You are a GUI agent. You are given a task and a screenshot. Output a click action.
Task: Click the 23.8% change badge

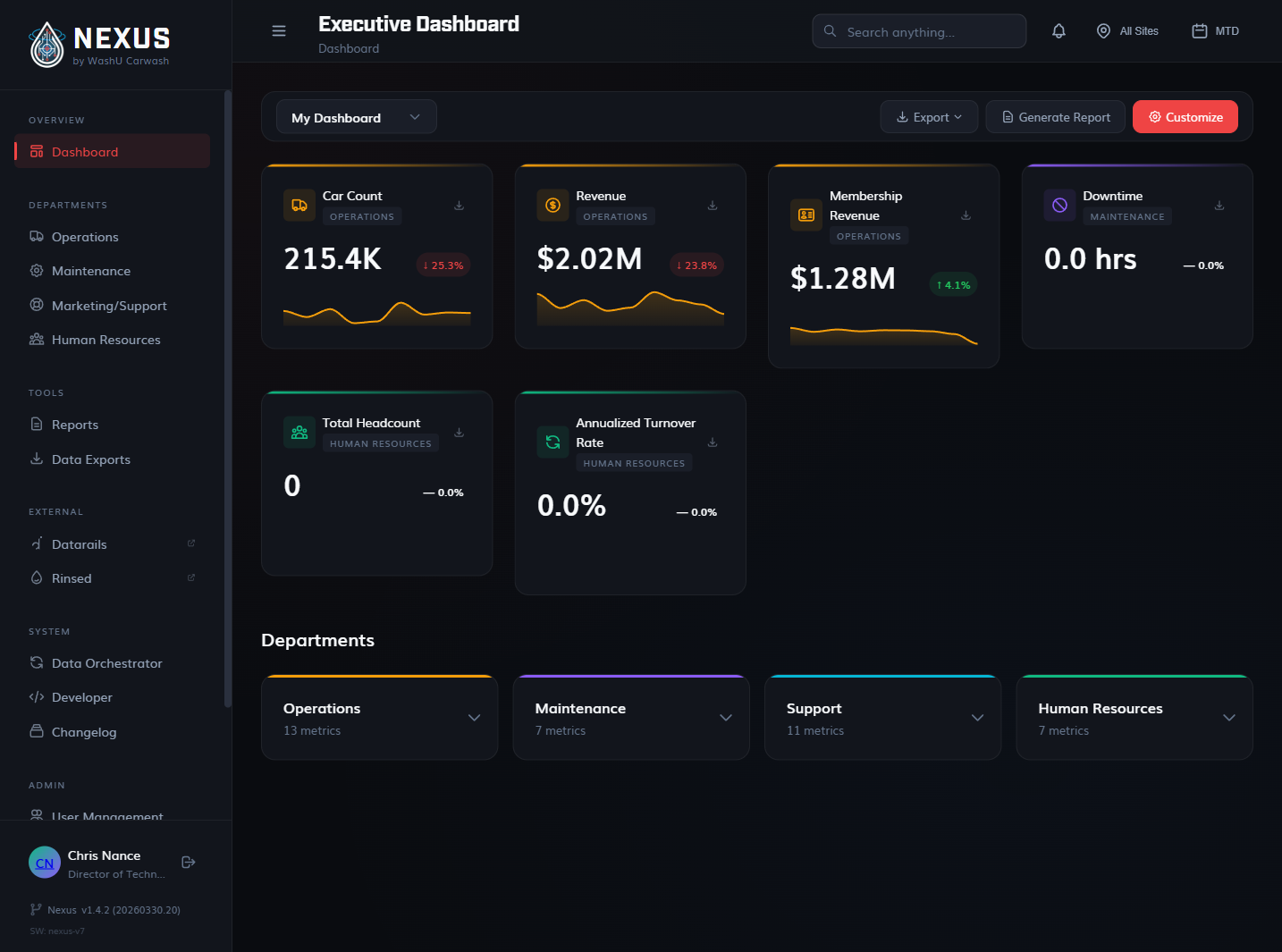pos(696,265)
